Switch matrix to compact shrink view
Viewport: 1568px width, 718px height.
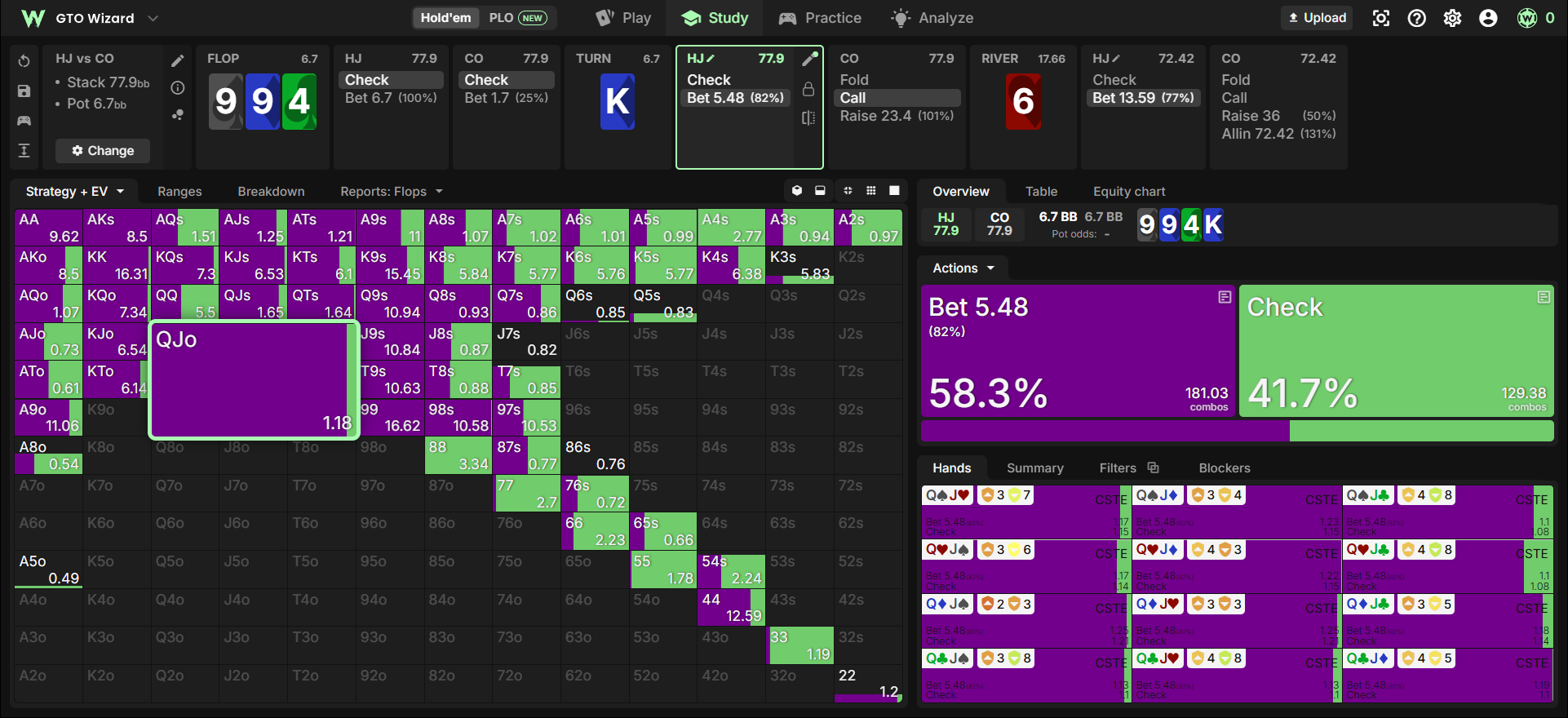tap(848, 191)
